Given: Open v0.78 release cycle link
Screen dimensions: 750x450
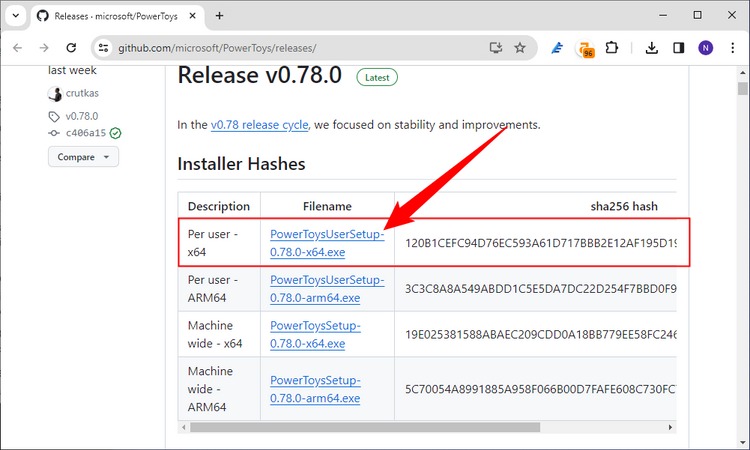Looking at the screenshot, I should 259,125.
